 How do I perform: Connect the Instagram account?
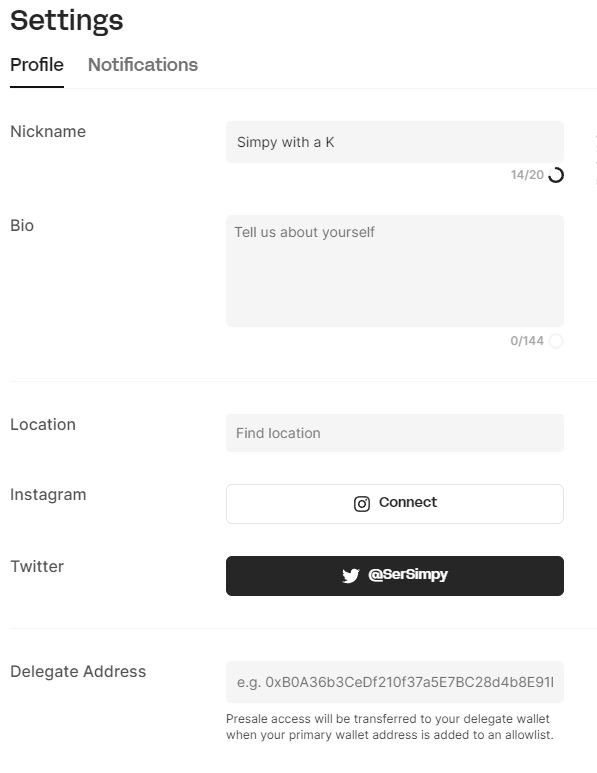coord(394,503)
